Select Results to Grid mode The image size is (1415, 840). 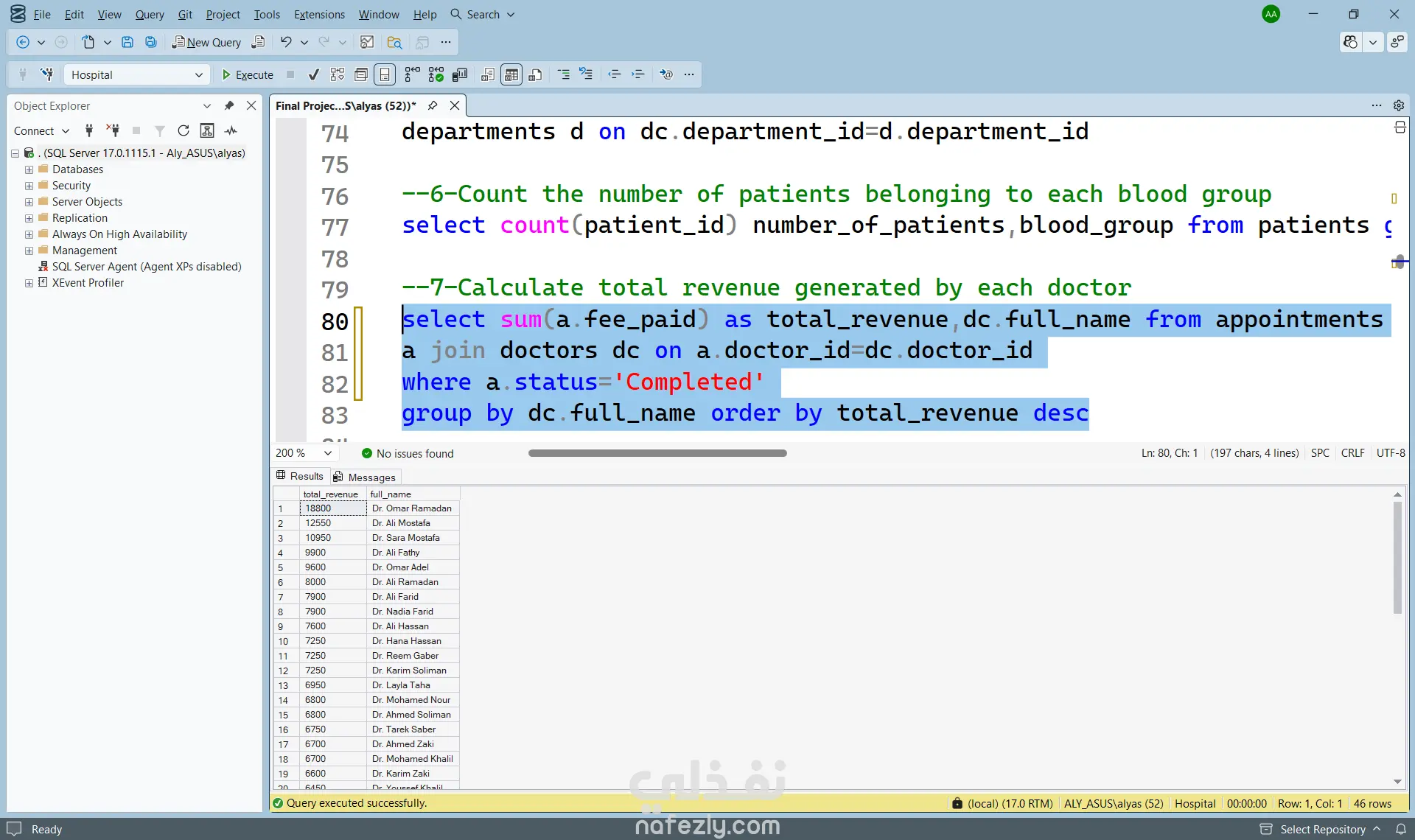(x=511, y=74)
